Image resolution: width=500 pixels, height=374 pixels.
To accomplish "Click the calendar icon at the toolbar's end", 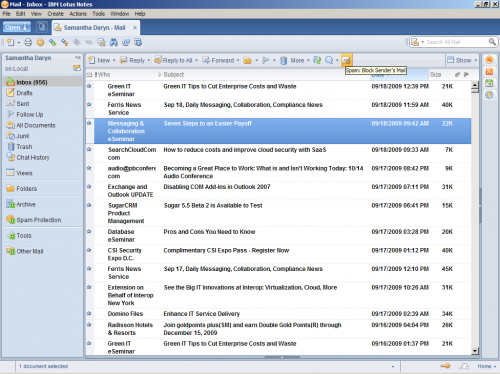I will point(138,42).
